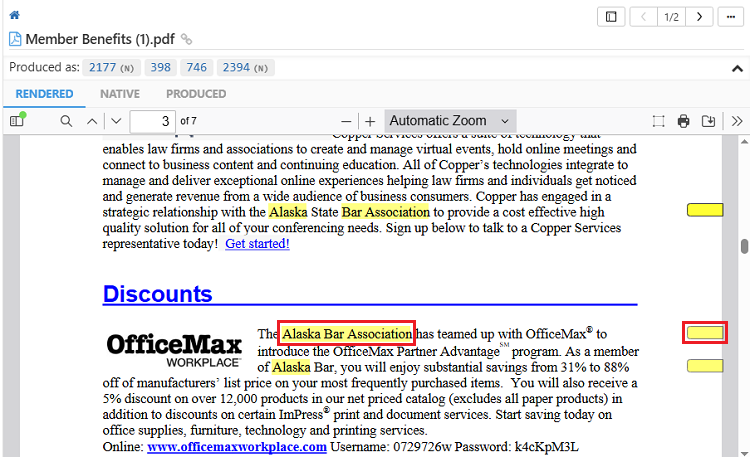
Task: Open the more options ellipsis menu
Action: 730,17
